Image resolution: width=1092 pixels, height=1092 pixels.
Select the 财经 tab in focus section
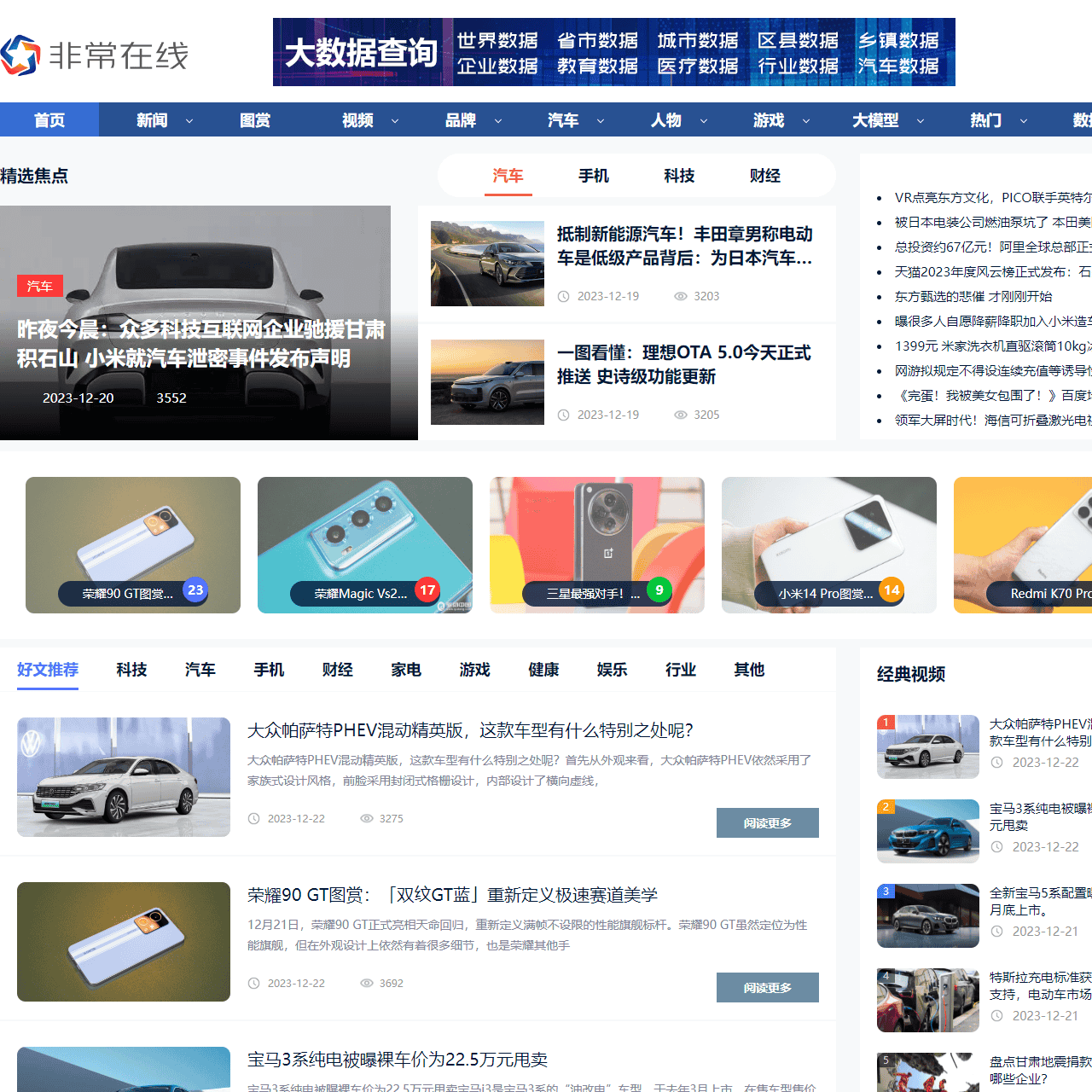[x=765, y=176]
